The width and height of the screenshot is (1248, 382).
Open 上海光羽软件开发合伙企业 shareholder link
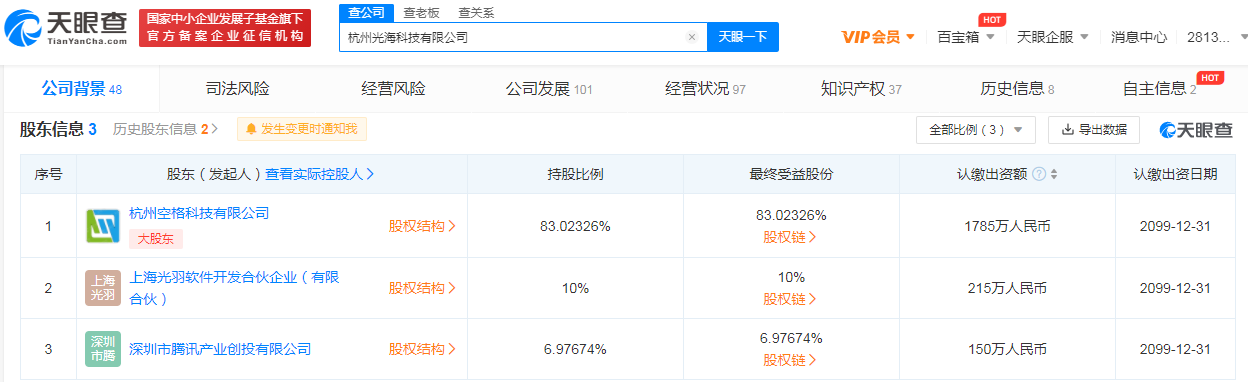[x=234, y=287]
